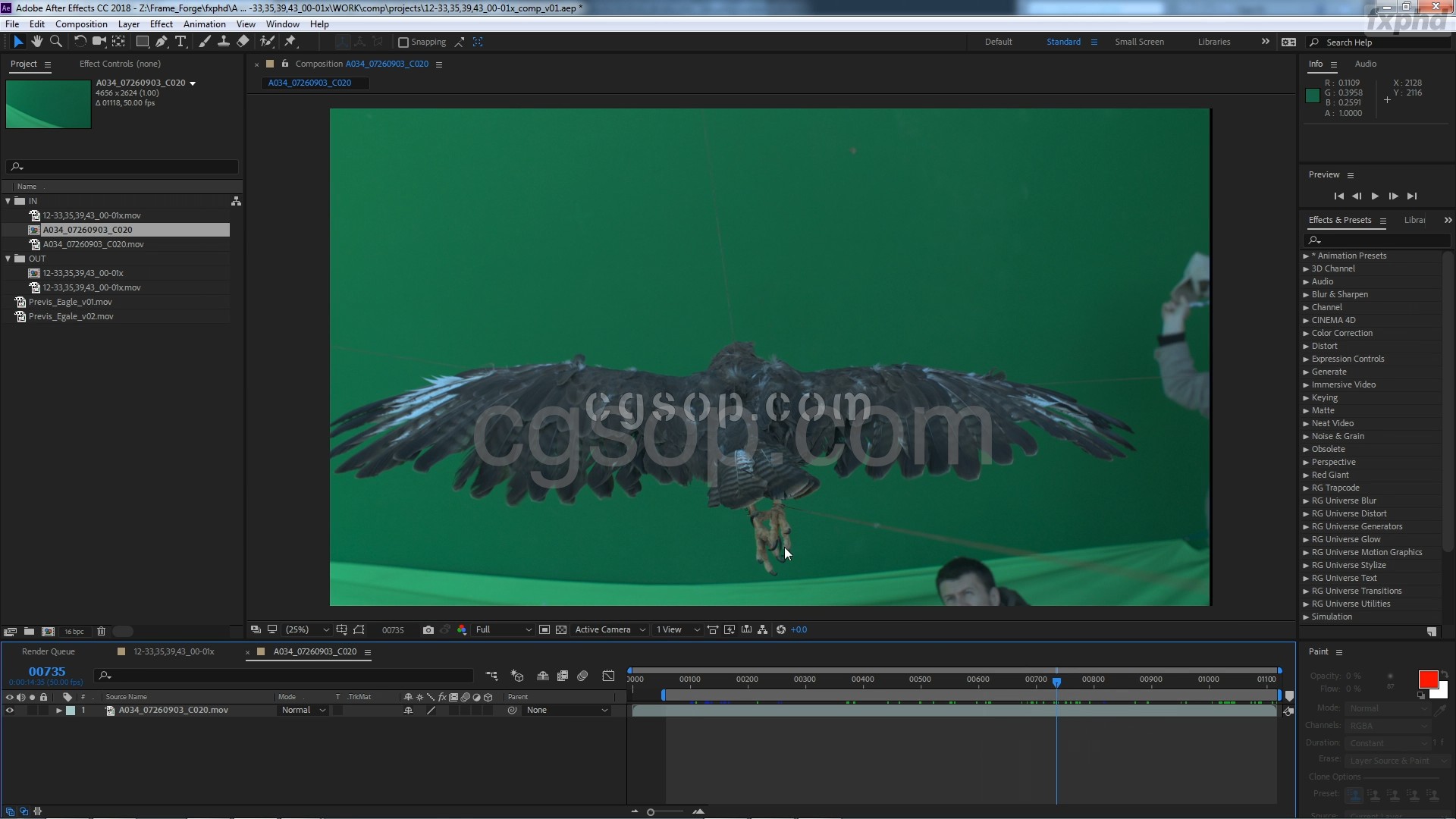Select the Type tool
The height and width of the screenshot is (819, 1456).
click(180, 42)
